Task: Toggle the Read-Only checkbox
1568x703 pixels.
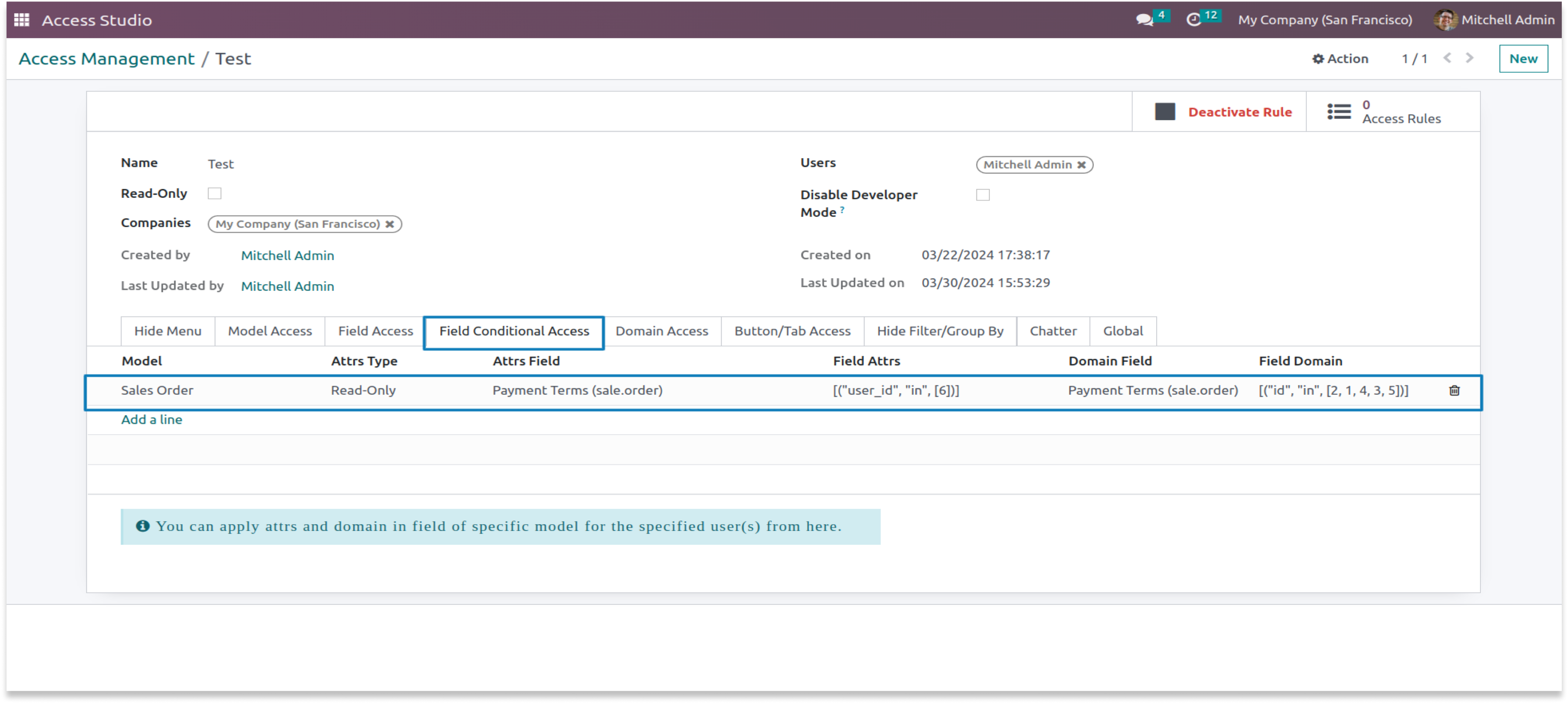Action: click(x=214, y=194)
